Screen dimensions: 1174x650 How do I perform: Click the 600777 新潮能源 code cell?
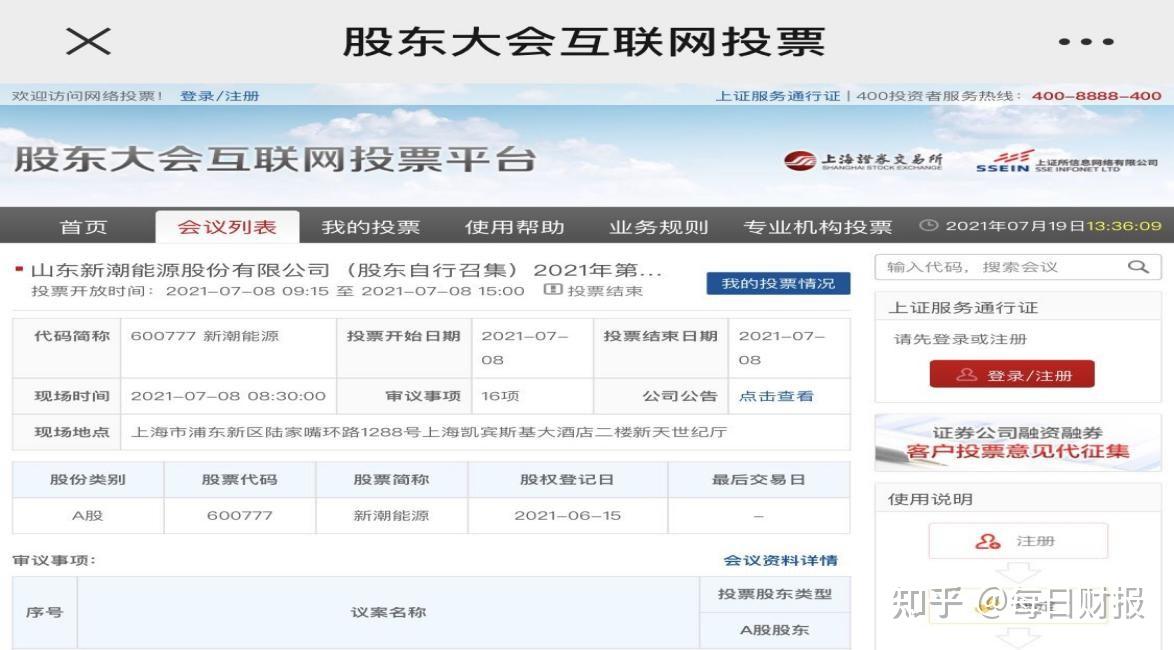pos(228,348)
